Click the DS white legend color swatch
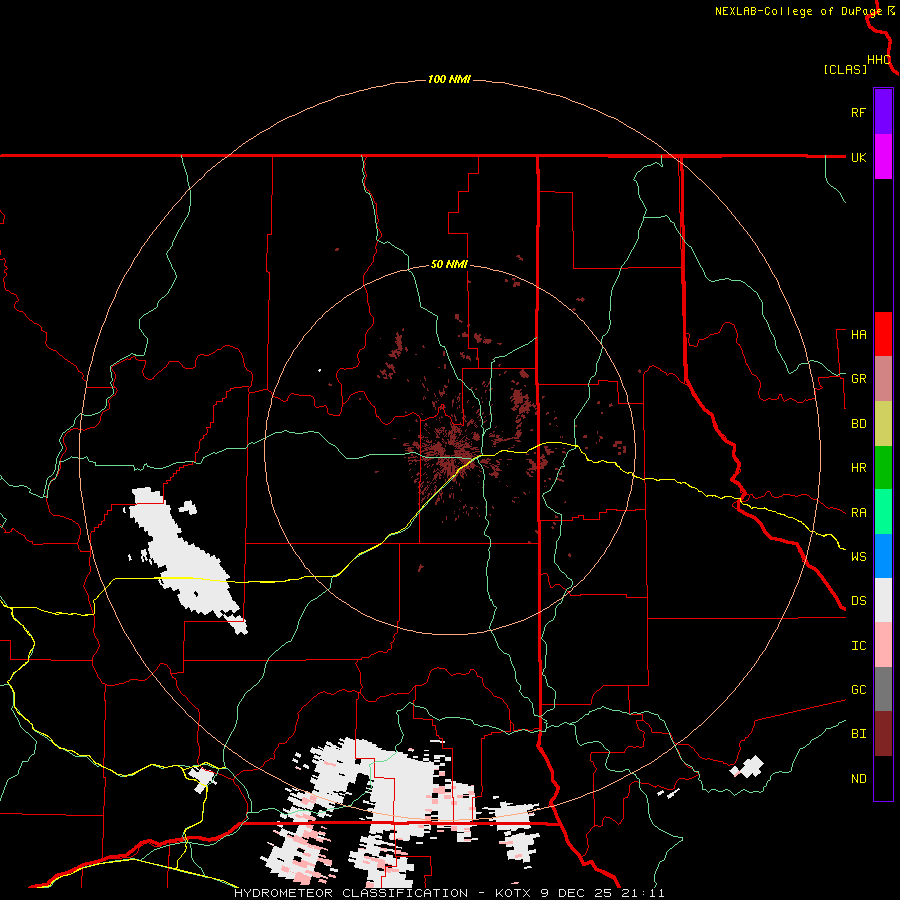The height and width of the screenshot is (900, 900). tap(883, 600)
